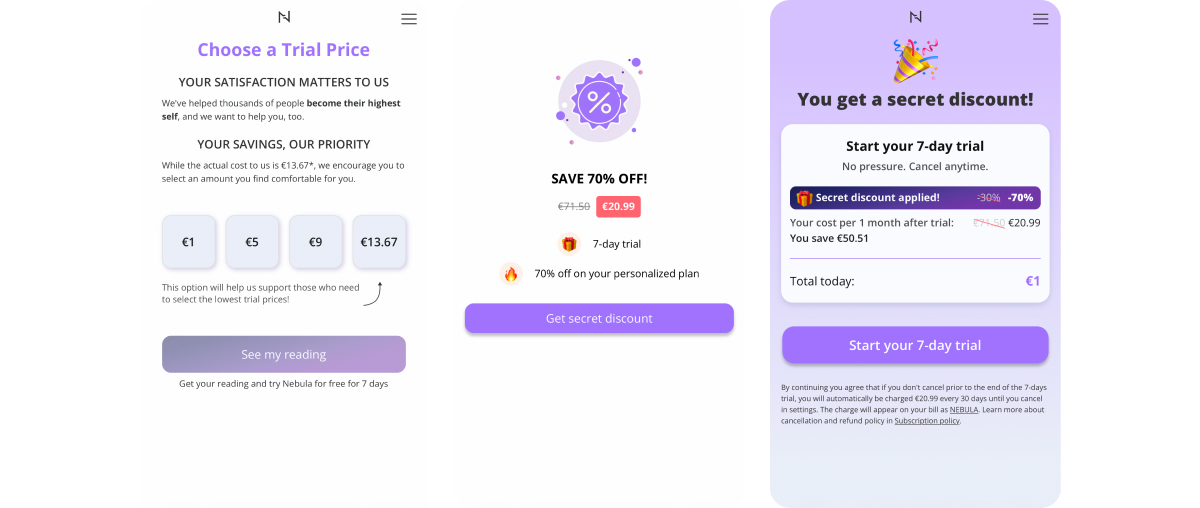The height and width of the screenshot is (508, 1200).
Task: Click the party popper celebration icon
Action: (914, 60)
